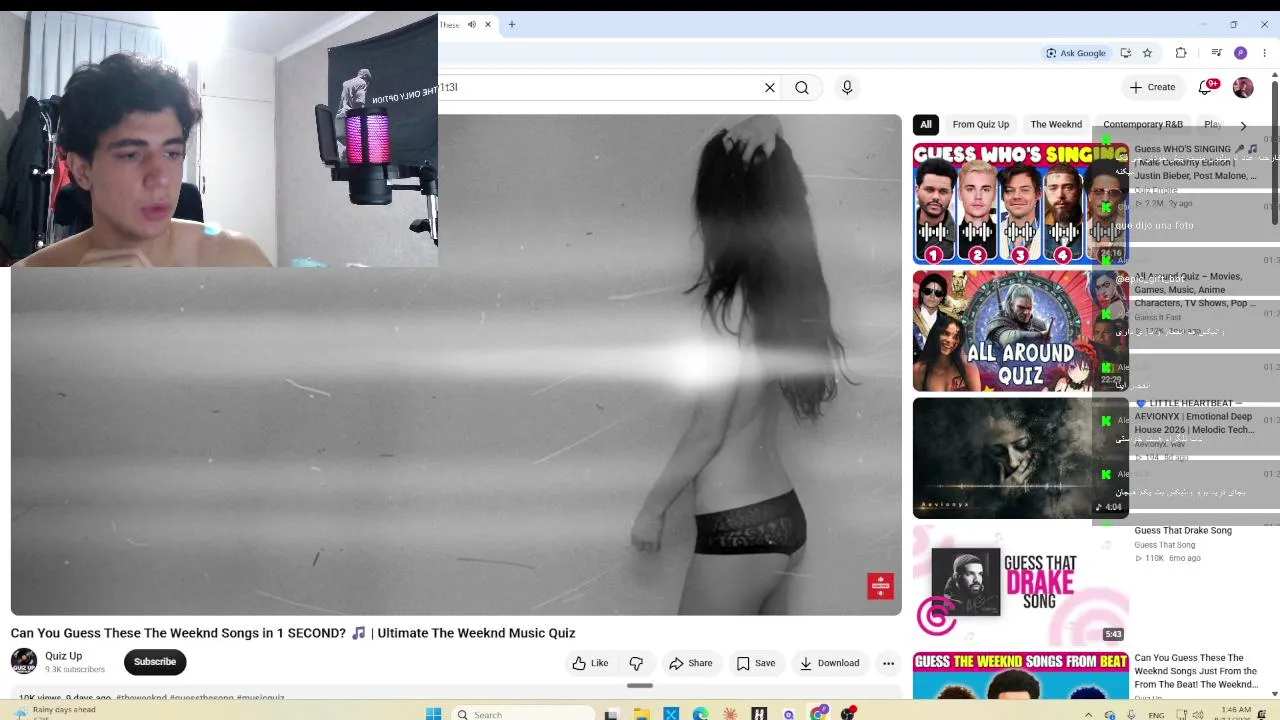This screenshot has height=720, width=1280.
Task: Click the video title text
Action: tap(293, 633)
